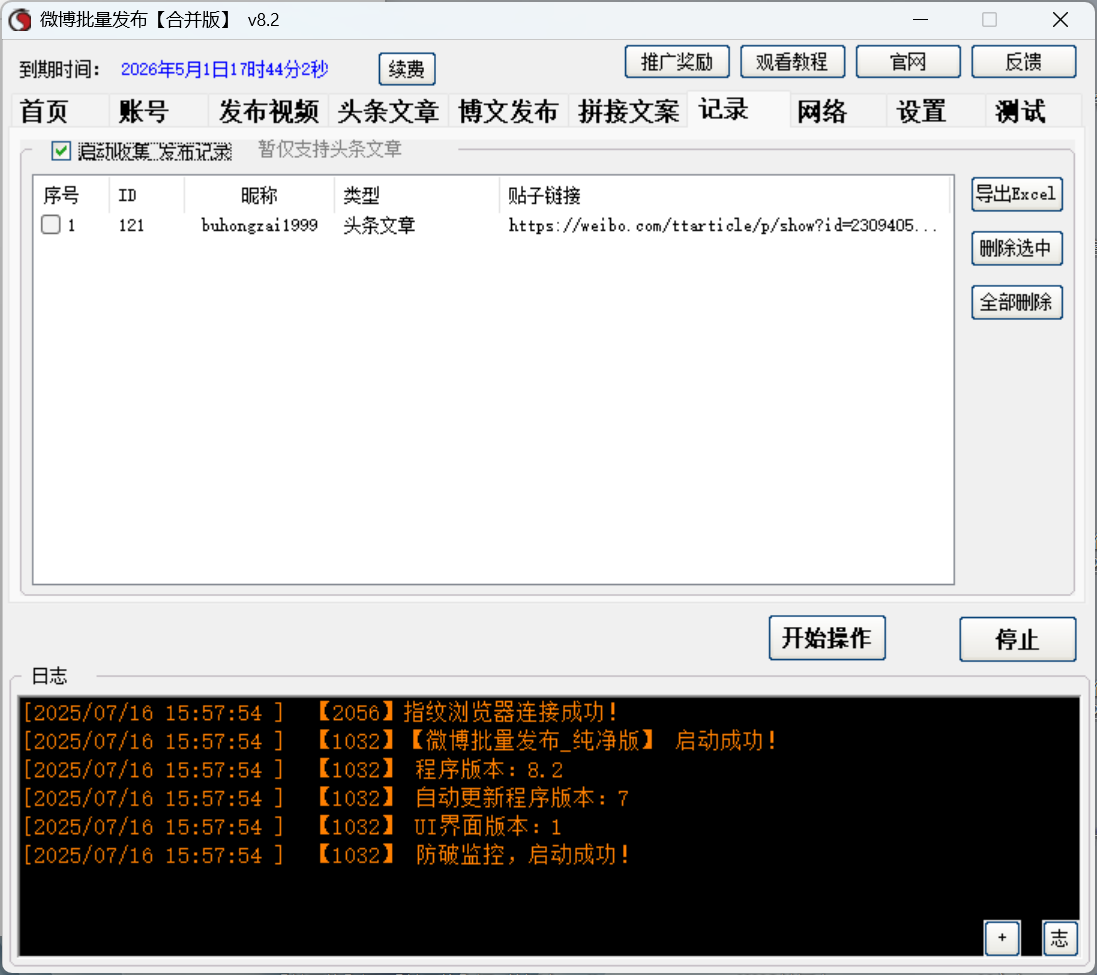This screenshot has height=975, width=1097.
Task: Open 观看教程 tutorial button
Action: [x=792, y=62]
